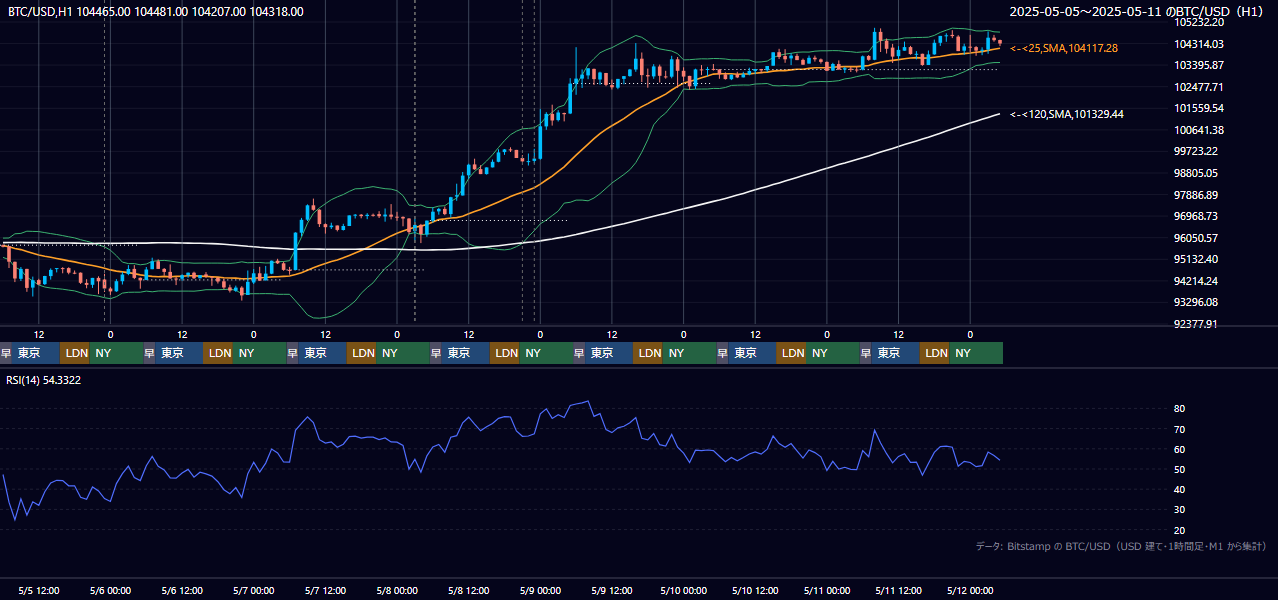1278x600 pixels.
Task: Click the 5/7 12:00 date label
Action: (326, 590)
